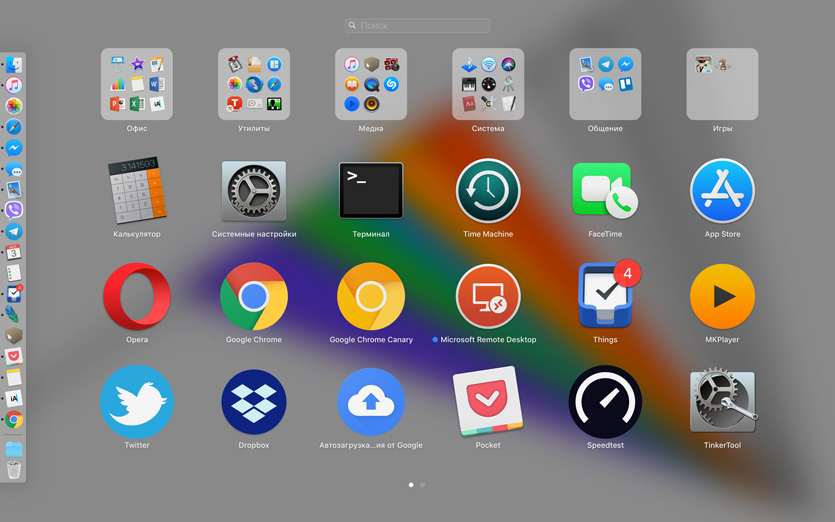Image resolution: width=835 pixels, height=522 pixels.
Task: Open Time Machine
Action: pyautogui.click(x=488, y=191)
